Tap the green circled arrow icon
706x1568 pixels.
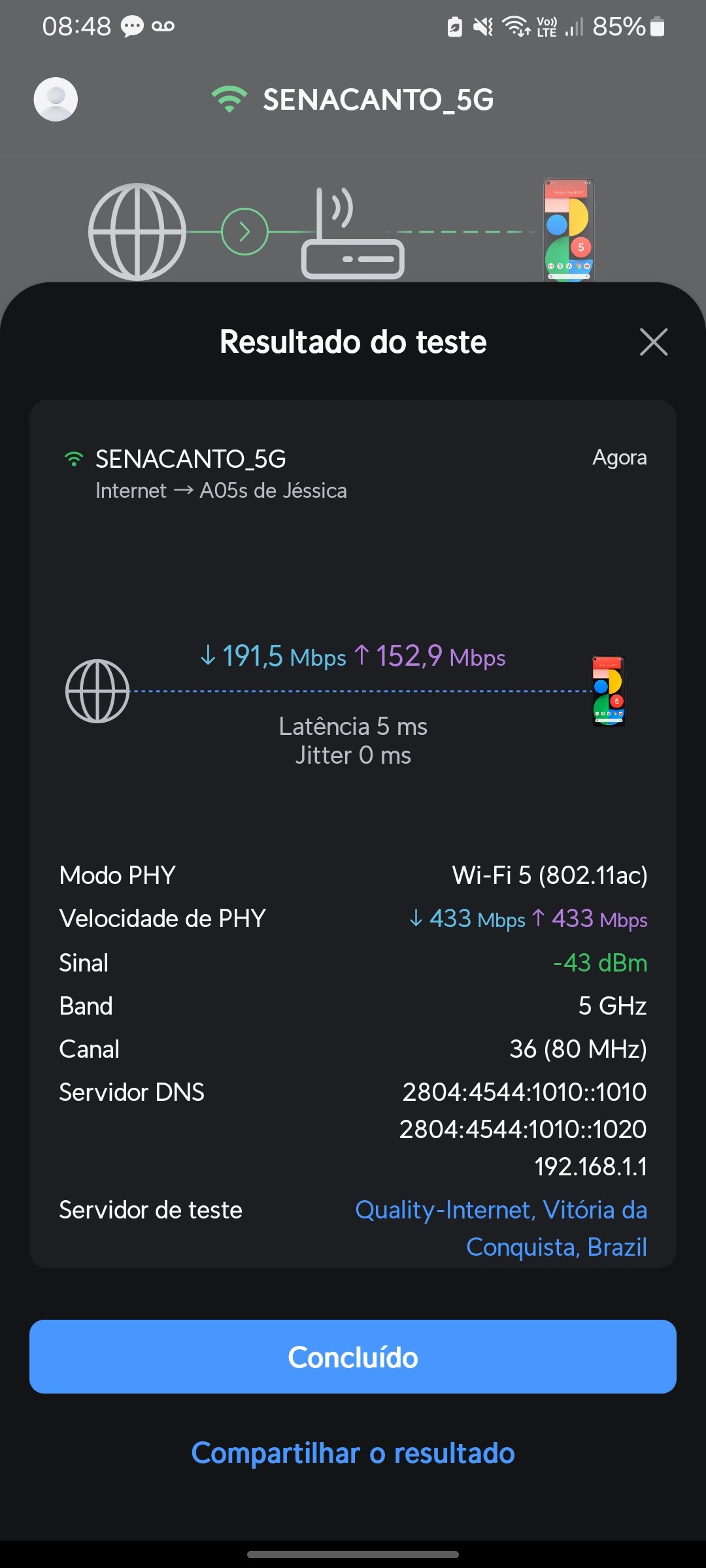coord(244,231)
